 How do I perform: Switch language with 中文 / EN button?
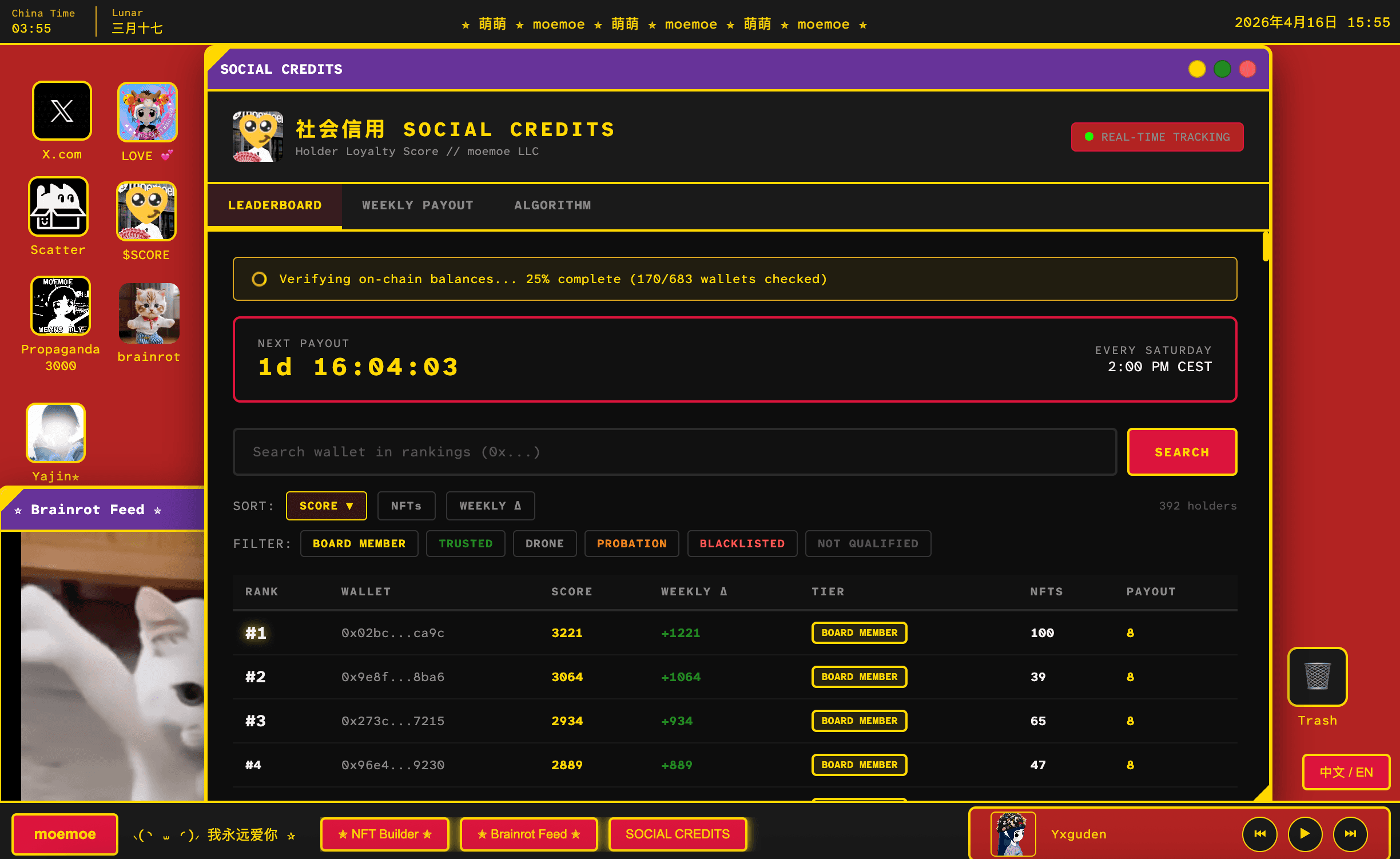(1346, 772)
